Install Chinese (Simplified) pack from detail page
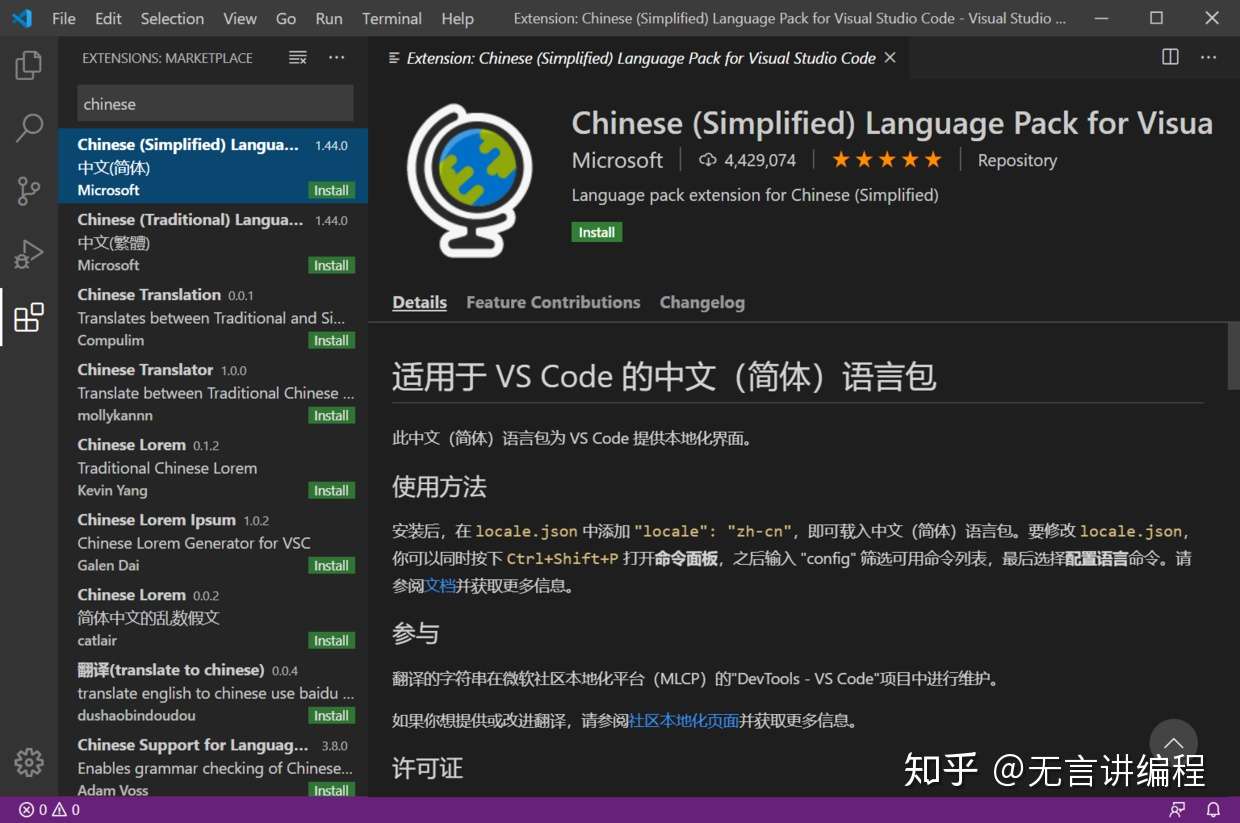The width and height of the screenshot is (1240, 823). (597, 232)
